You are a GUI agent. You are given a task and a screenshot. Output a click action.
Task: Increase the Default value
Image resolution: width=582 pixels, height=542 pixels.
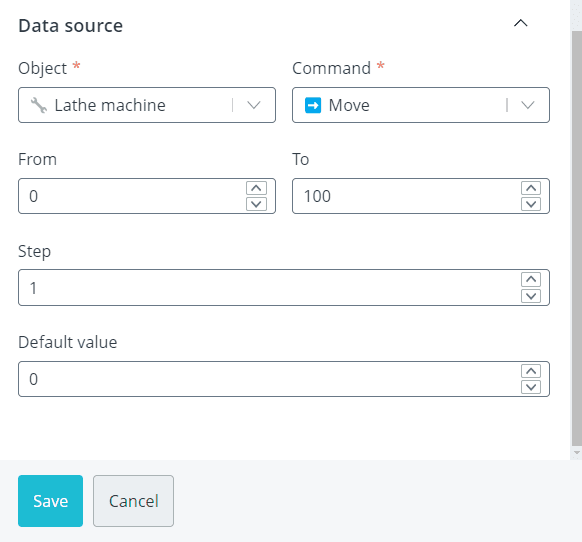click(531, 371)
